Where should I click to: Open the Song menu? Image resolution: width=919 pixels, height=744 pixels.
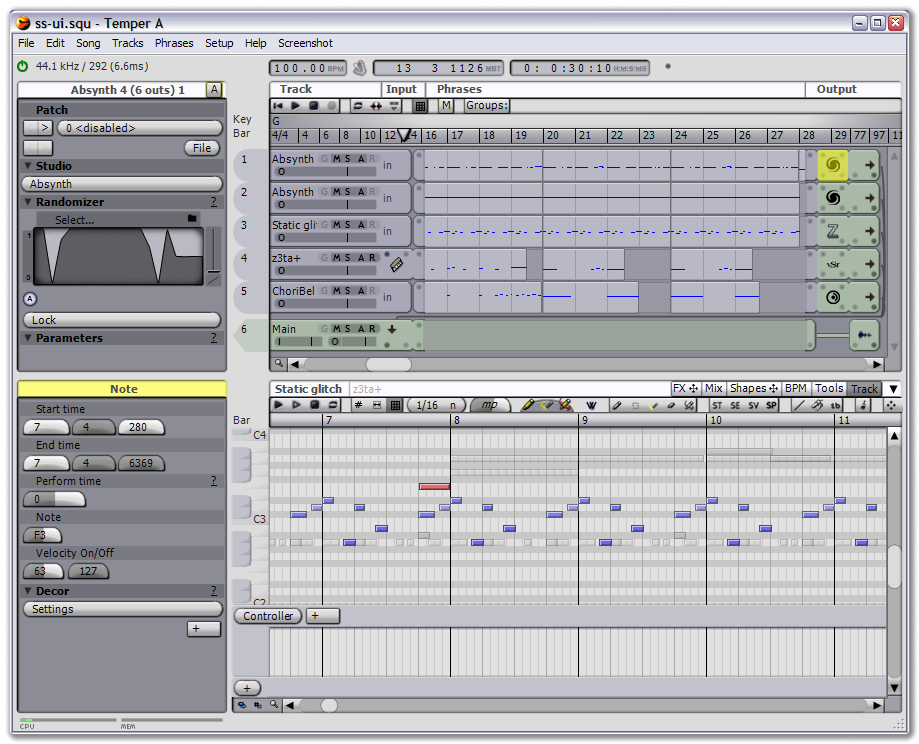point(88,43)
